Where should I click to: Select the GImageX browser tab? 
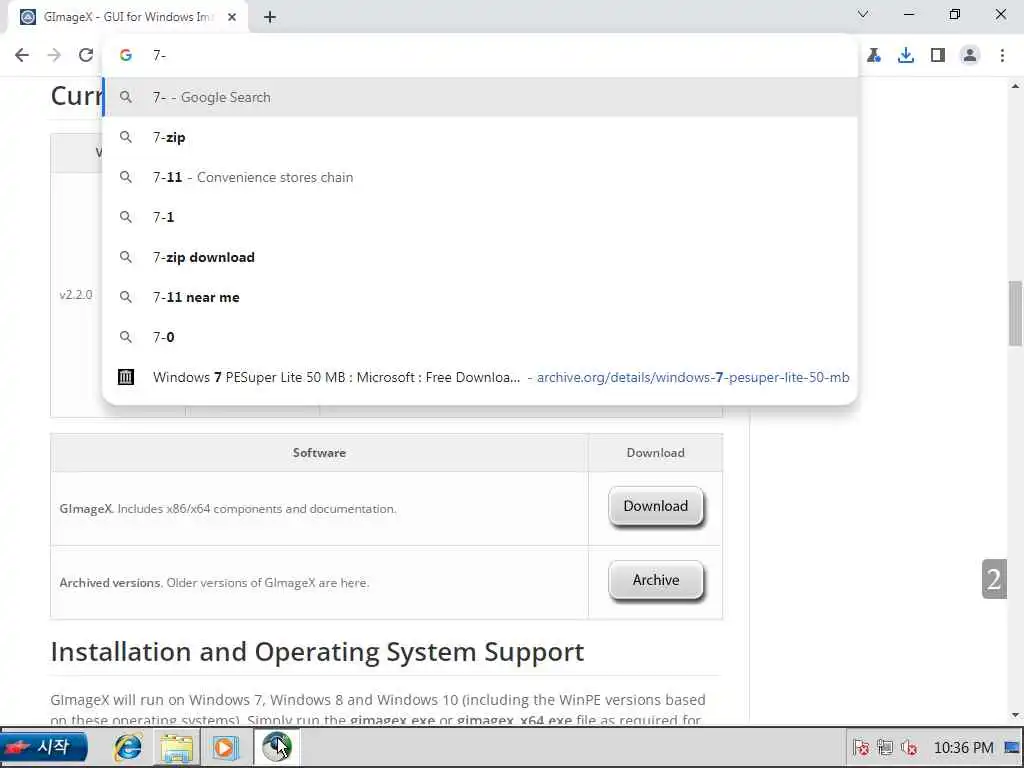127,17
